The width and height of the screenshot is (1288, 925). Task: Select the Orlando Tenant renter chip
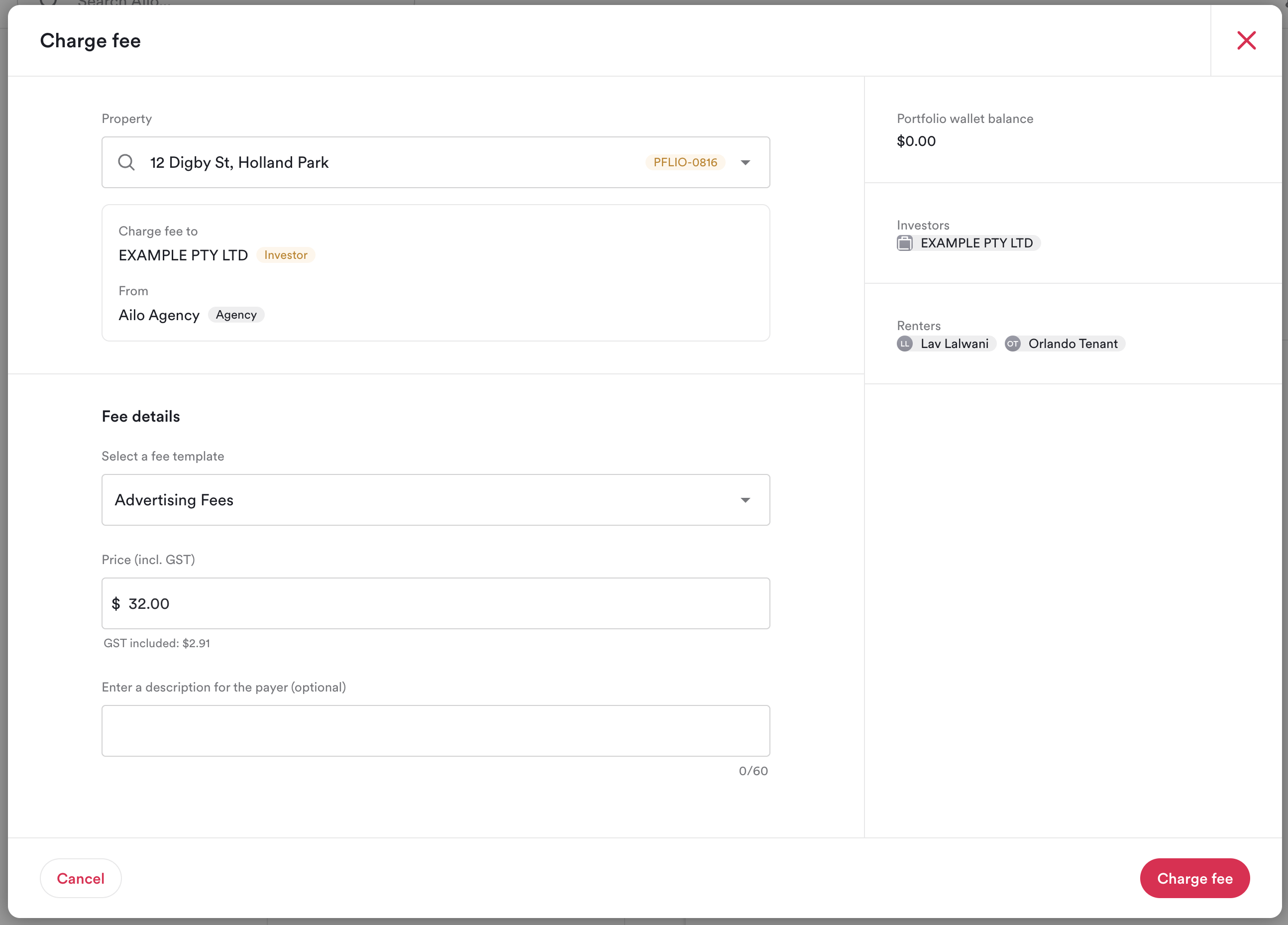coord(1072,344)
